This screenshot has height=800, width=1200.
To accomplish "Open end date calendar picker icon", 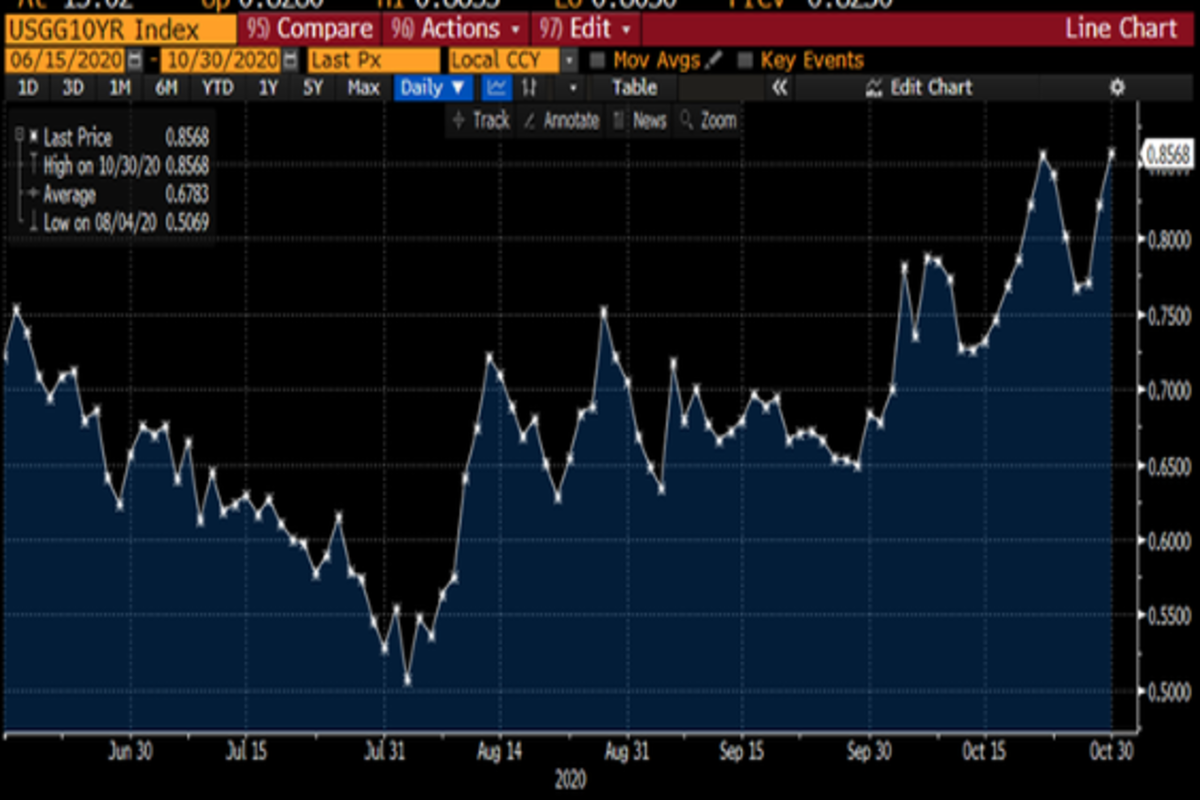I will (x=290, y=61).
